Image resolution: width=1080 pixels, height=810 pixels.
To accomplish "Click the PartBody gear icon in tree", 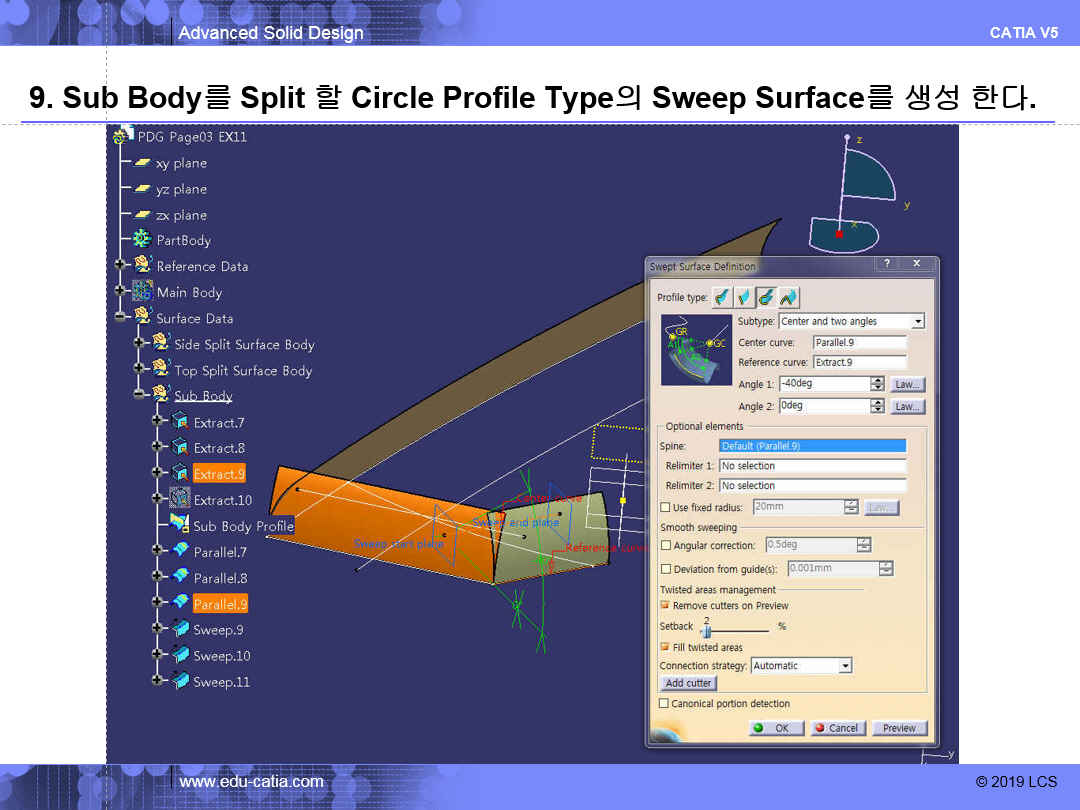I will [x=142, y=240].
